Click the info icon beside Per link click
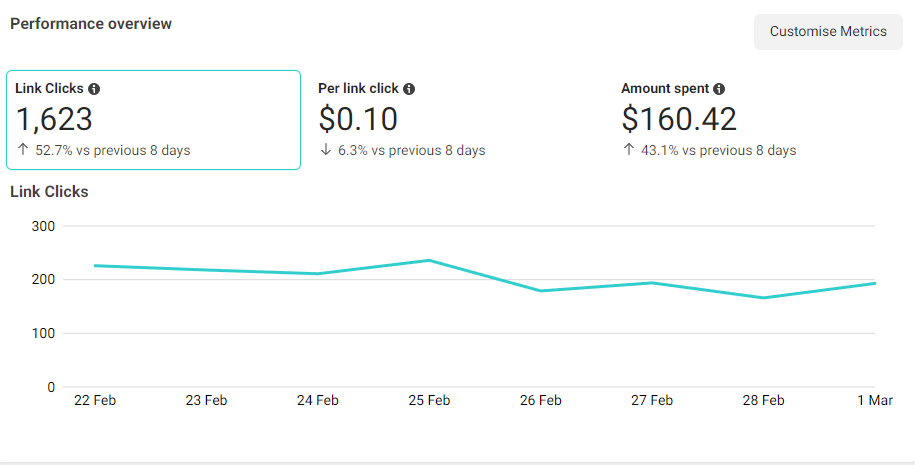The width and height of the screenshot is (915, 465). coord(409,89)
